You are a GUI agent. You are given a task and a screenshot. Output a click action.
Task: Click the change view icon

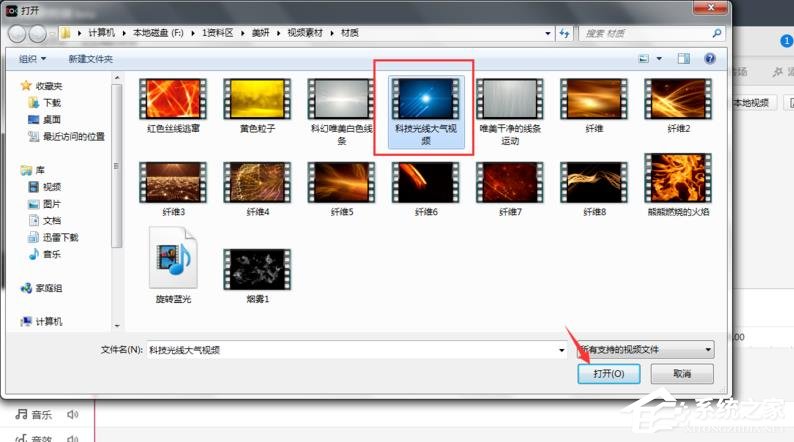click(x=644, y=59)
